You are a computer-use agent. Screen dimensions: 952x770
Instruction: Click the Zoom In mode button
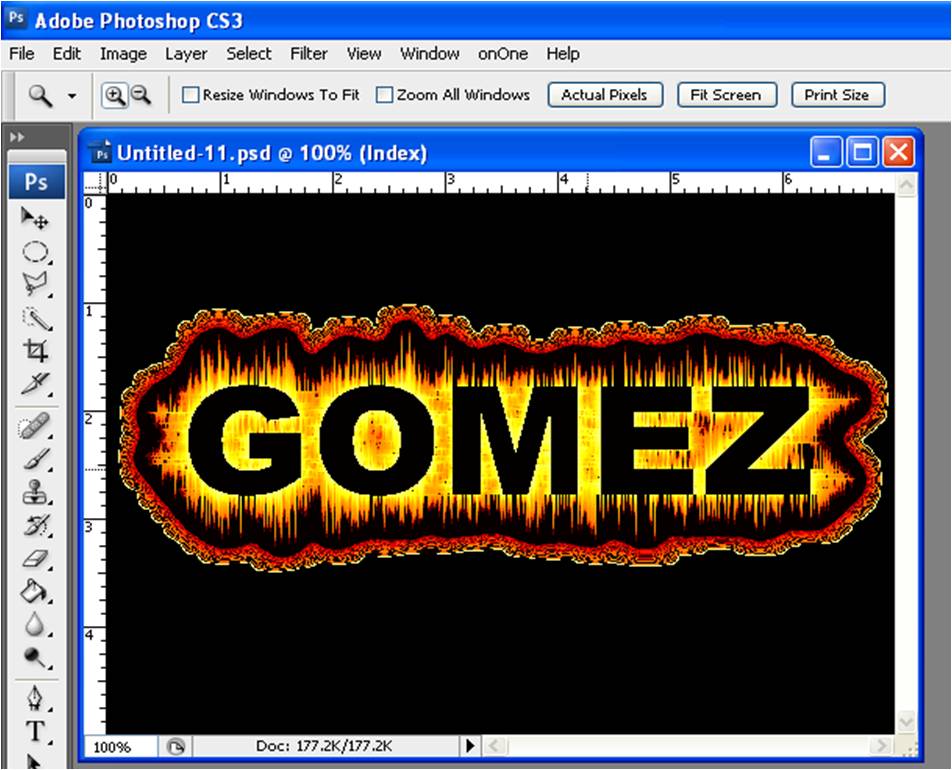[115, 95]
